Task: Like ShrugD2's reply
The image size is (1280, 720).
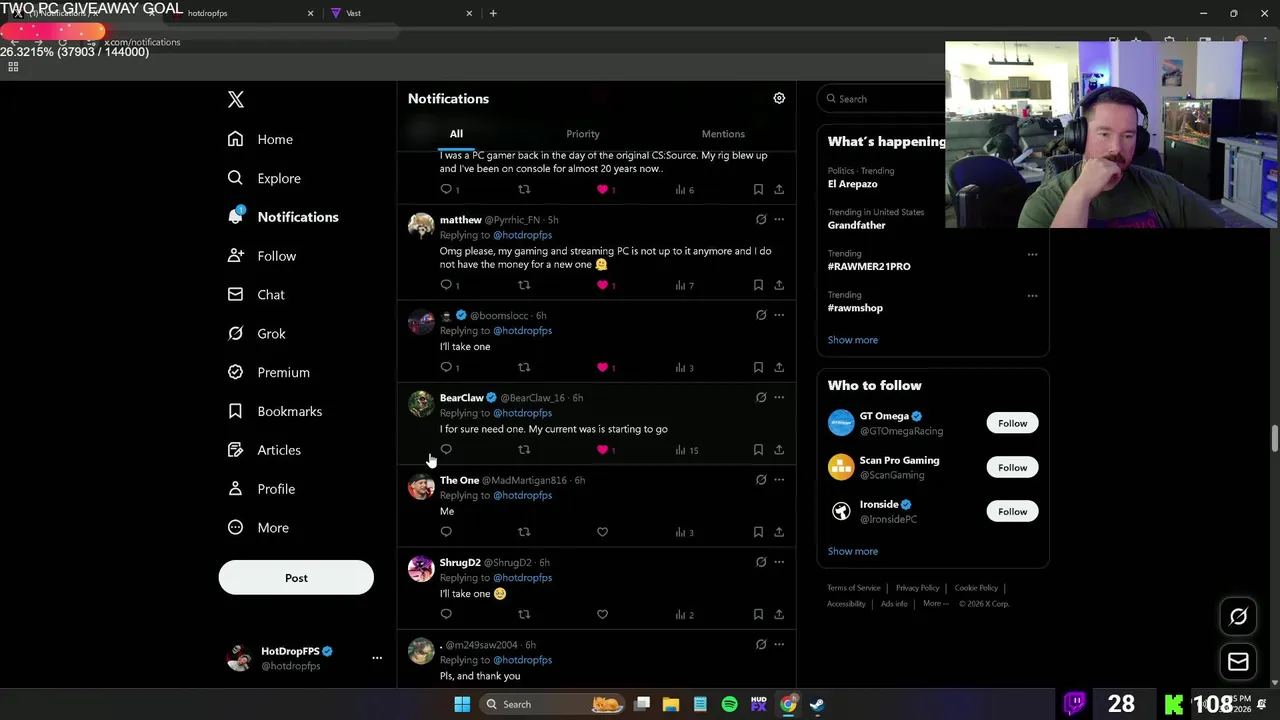Action: click(602, 614)
